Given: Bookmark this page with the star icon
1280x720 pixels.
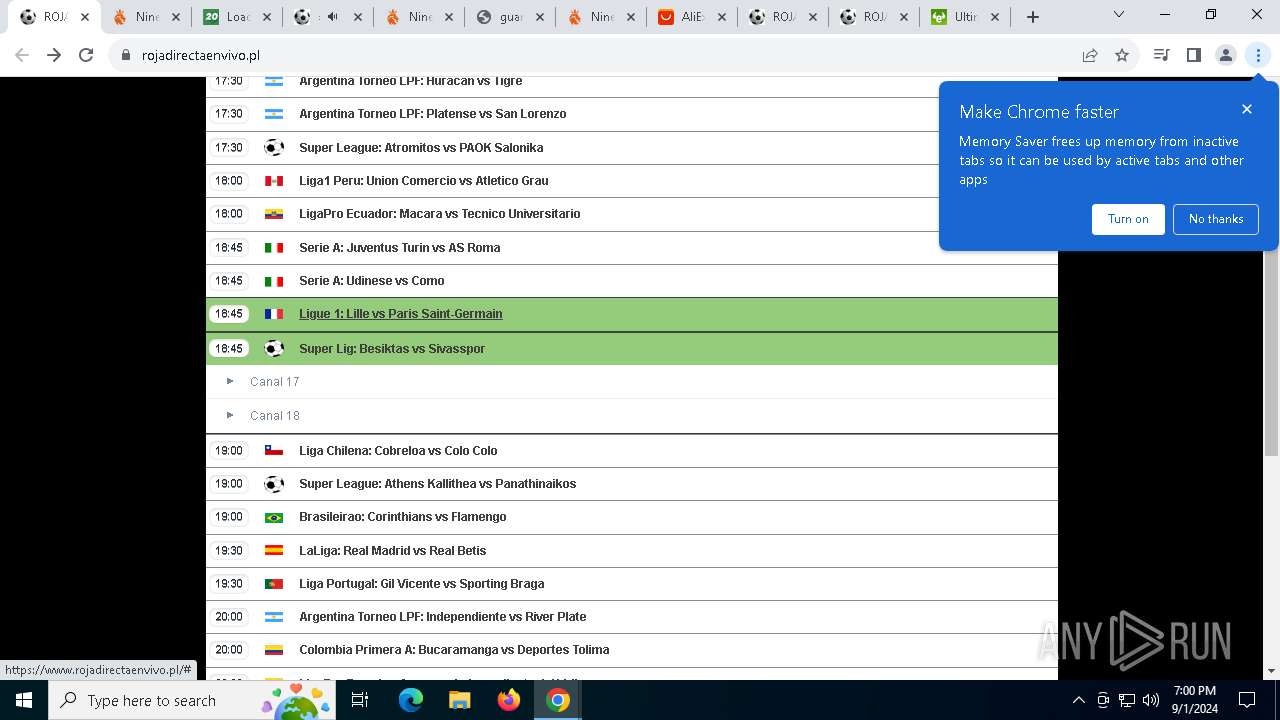Looking at the screenshot, I should pyautogui.click(x=1122, y=55).
